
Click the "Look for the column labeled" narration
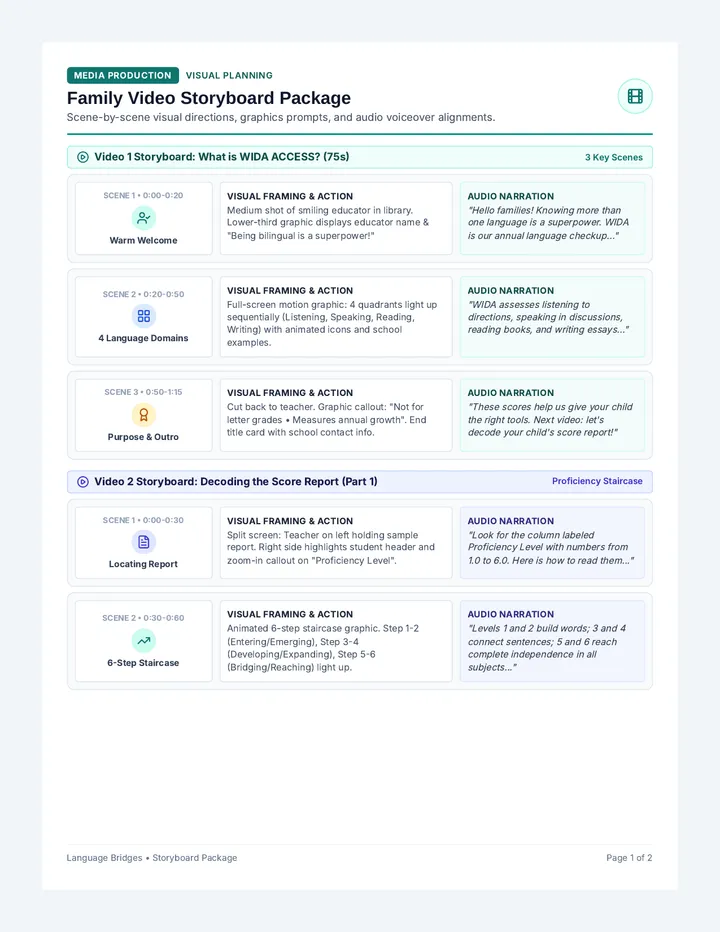551,547
